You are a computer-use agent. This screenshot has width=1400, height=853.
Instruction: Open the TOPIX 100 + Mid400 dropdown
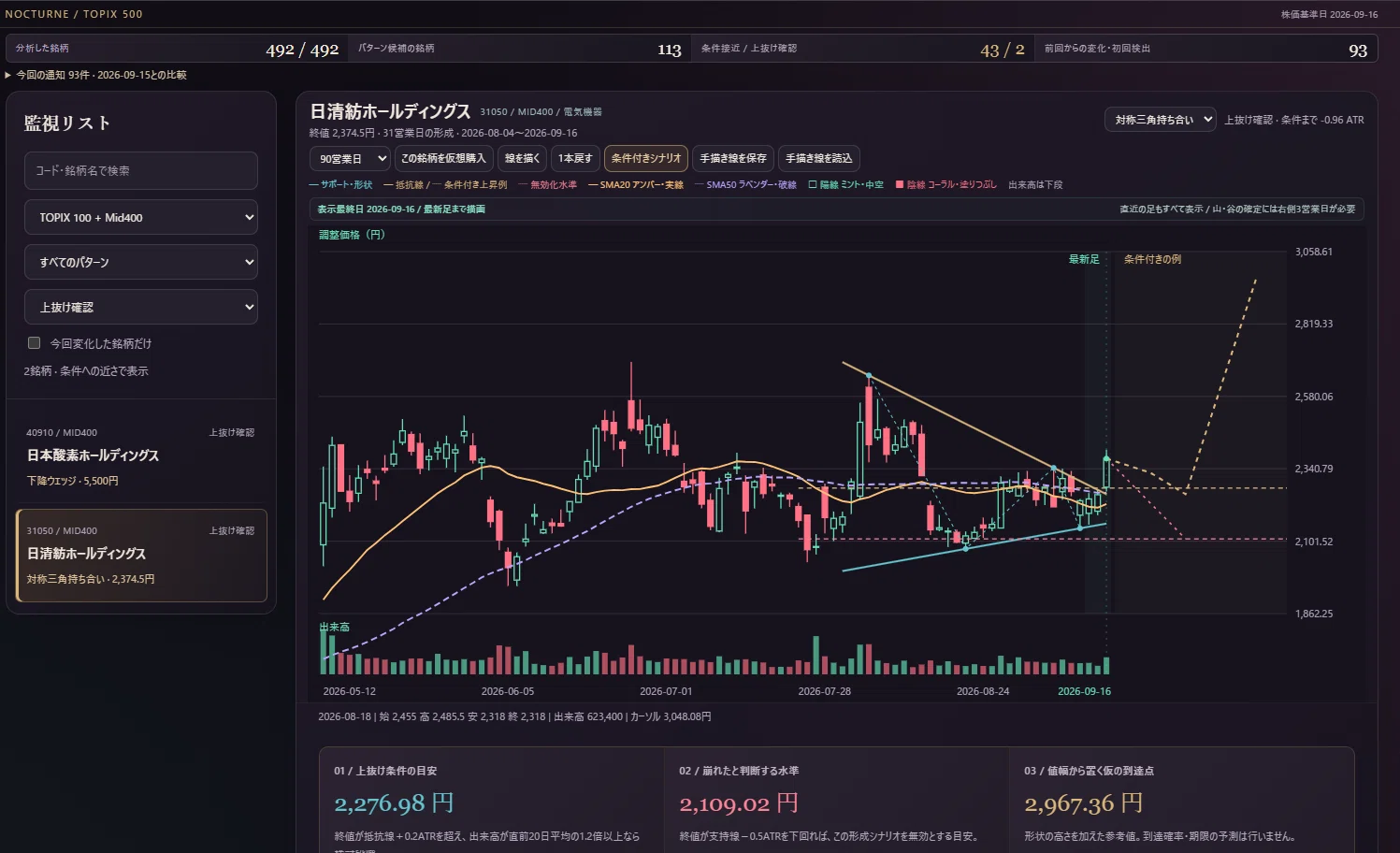[141, 217]
